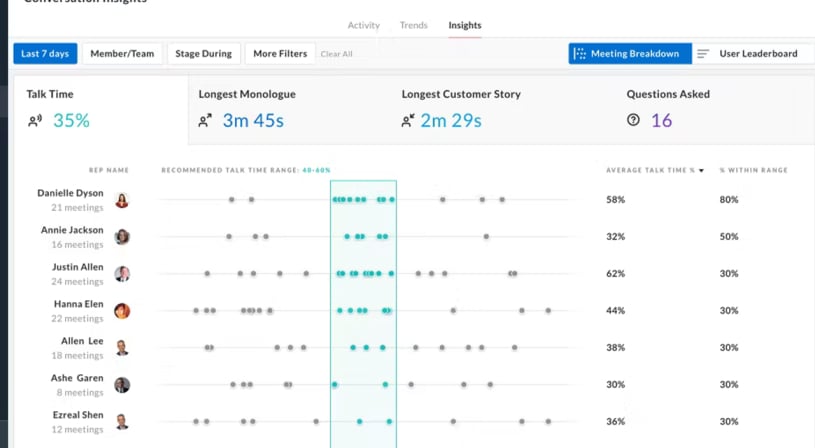Viewport: 815px width, 448px height.
Task: Click the Questions Asked question-mark icon
Action: [x=633, y=121]
